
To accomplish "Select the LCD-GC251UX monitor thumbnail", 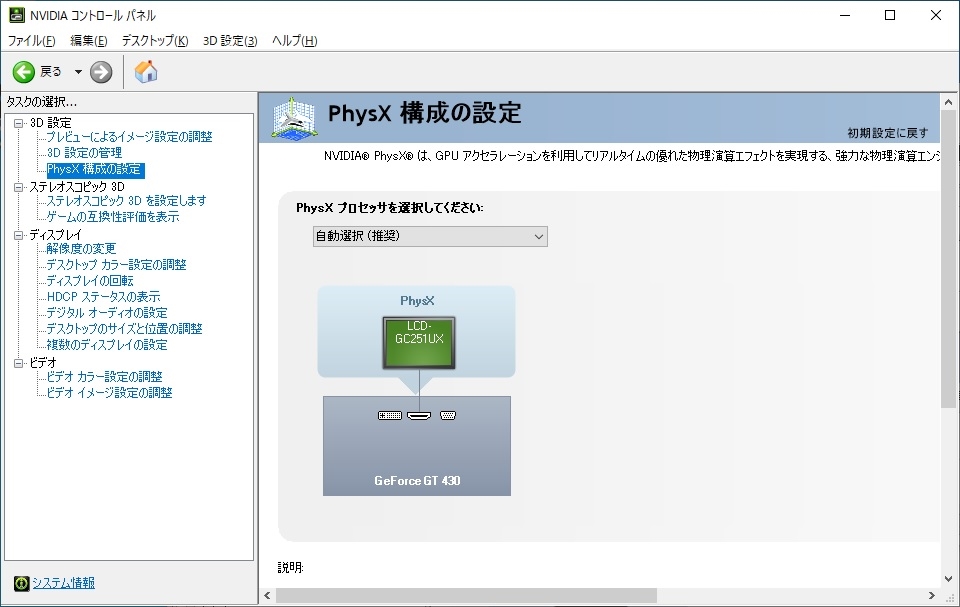I will pyautogui.click(x=419, y=342).
